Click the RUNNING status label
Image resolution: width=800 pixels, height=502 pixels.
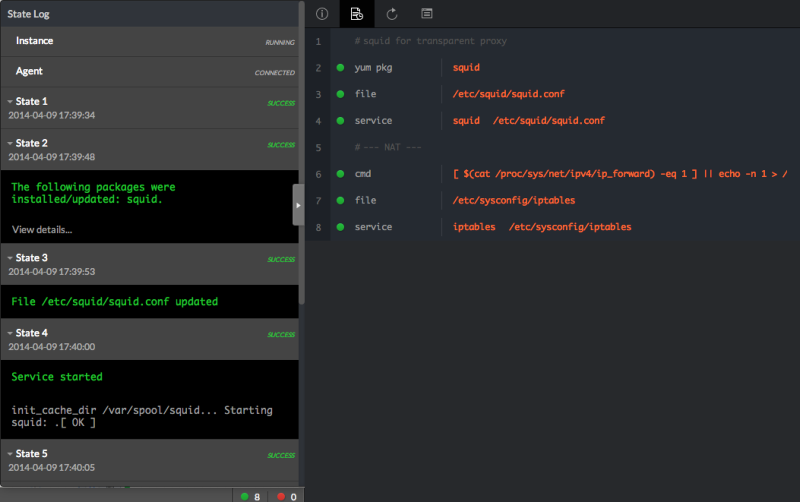280,42
